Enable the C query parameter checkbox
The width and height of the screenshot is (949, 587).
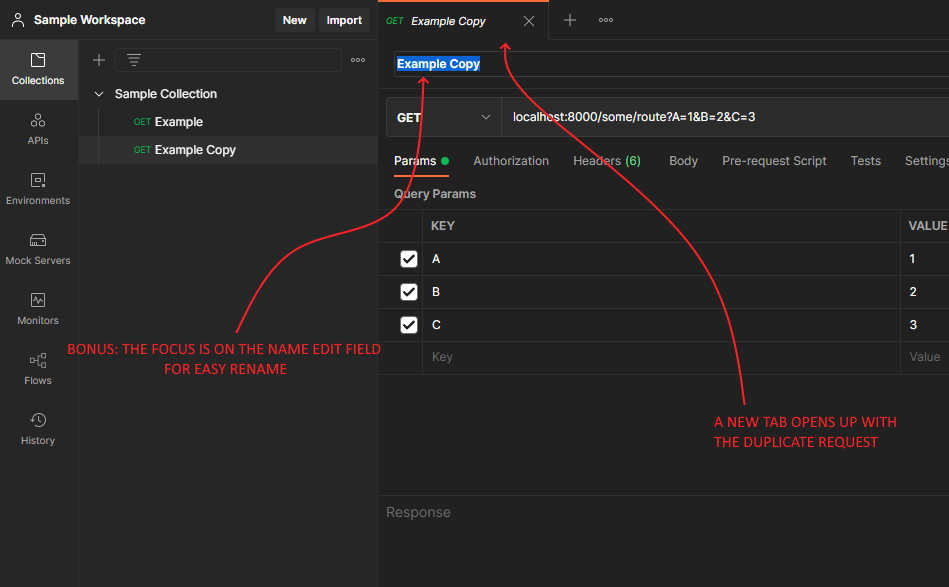408,324
